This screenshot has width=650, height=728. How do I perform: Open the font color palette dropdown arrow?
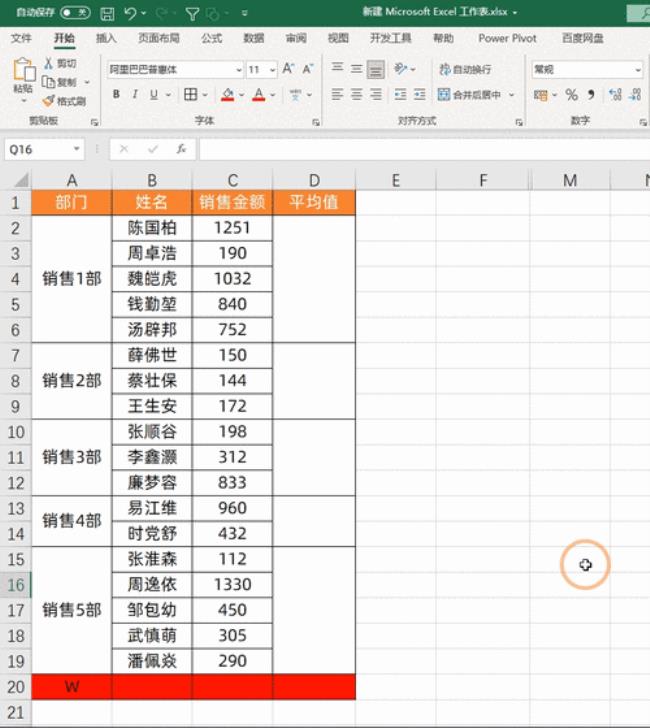273,95
